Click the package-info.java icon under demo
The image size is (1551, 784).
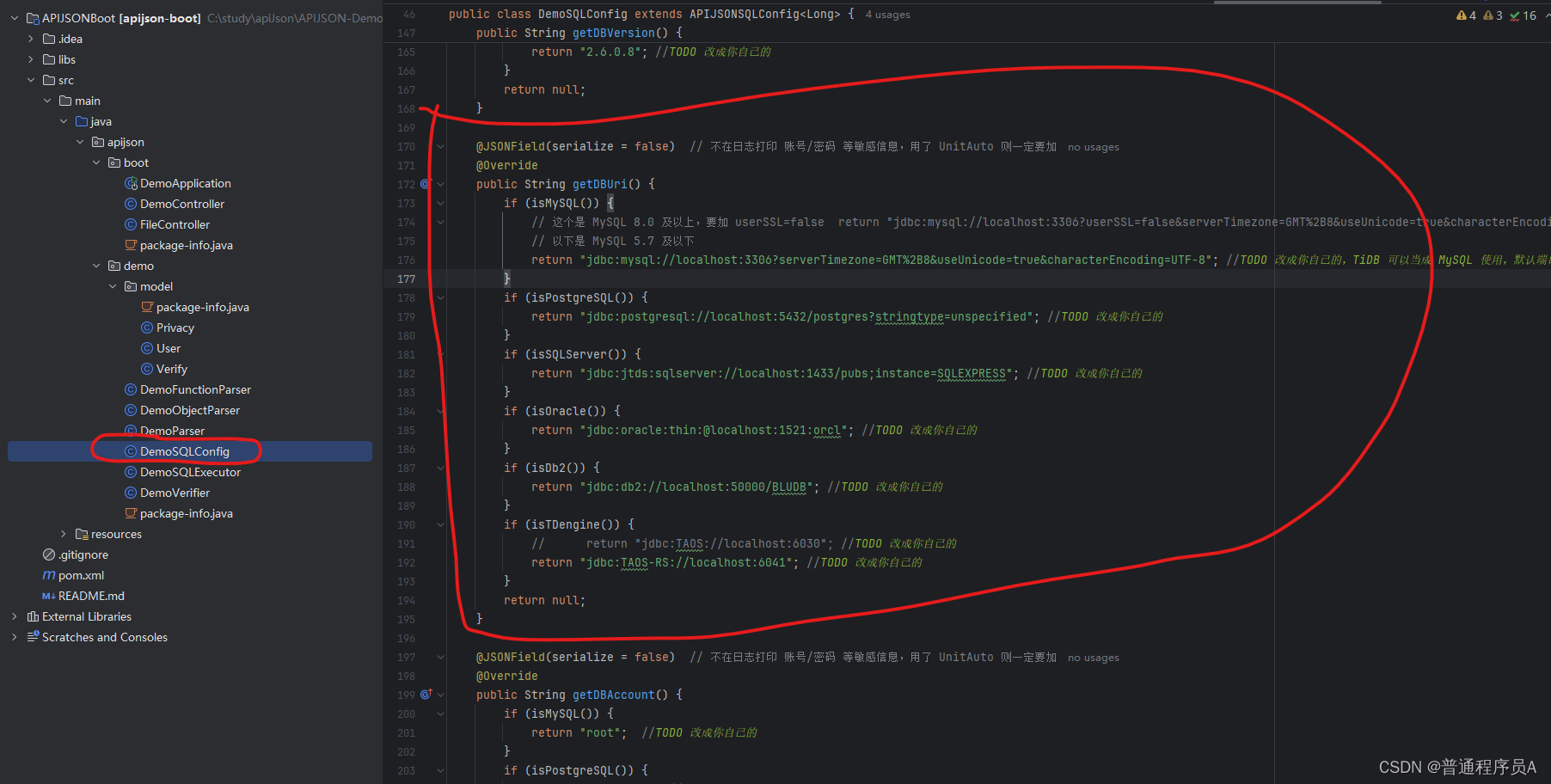click(x=131, y=513)
